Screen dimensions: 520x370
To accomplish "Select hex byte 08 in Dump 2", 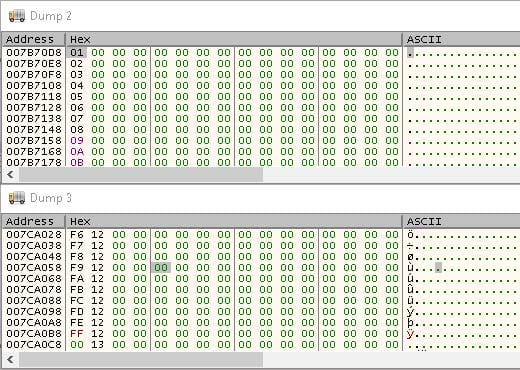I will (x=77, y=130).
